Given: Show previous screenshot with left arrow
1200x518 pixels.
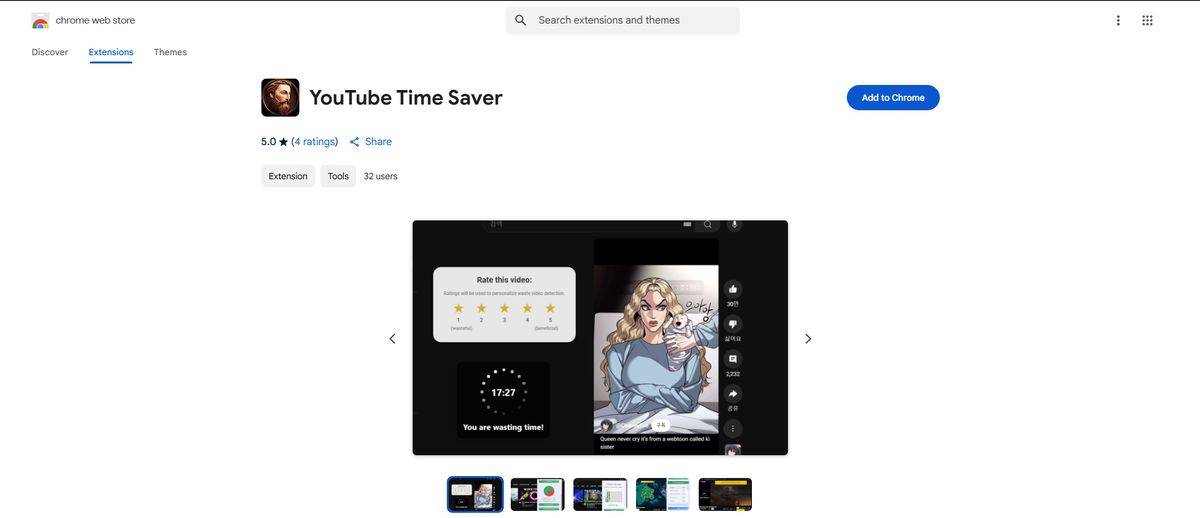Looking at the screenshot, I should pos(392,339).
